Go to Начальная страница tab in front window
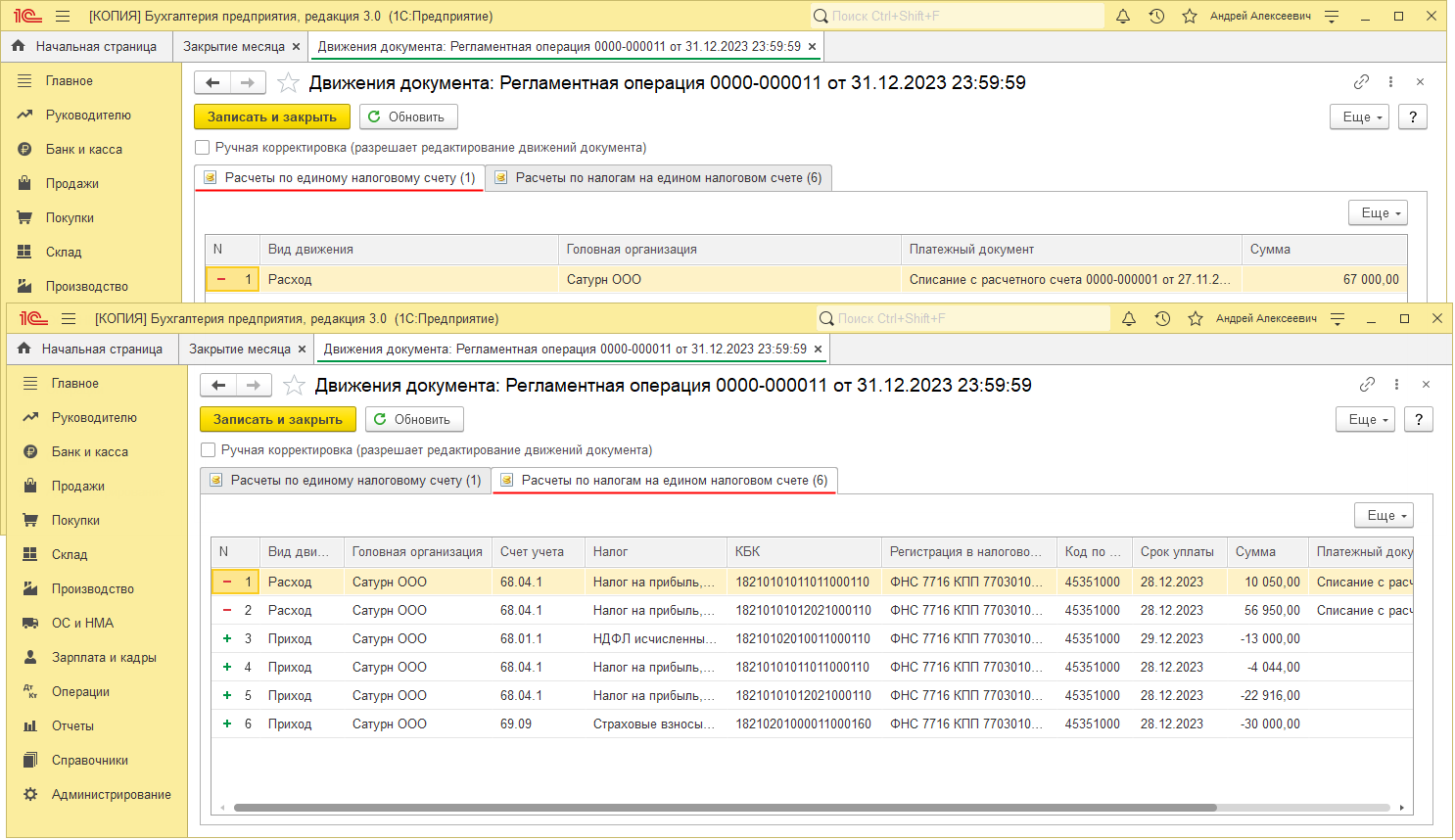The image size is (1455, 840). (x=92, y=350)
